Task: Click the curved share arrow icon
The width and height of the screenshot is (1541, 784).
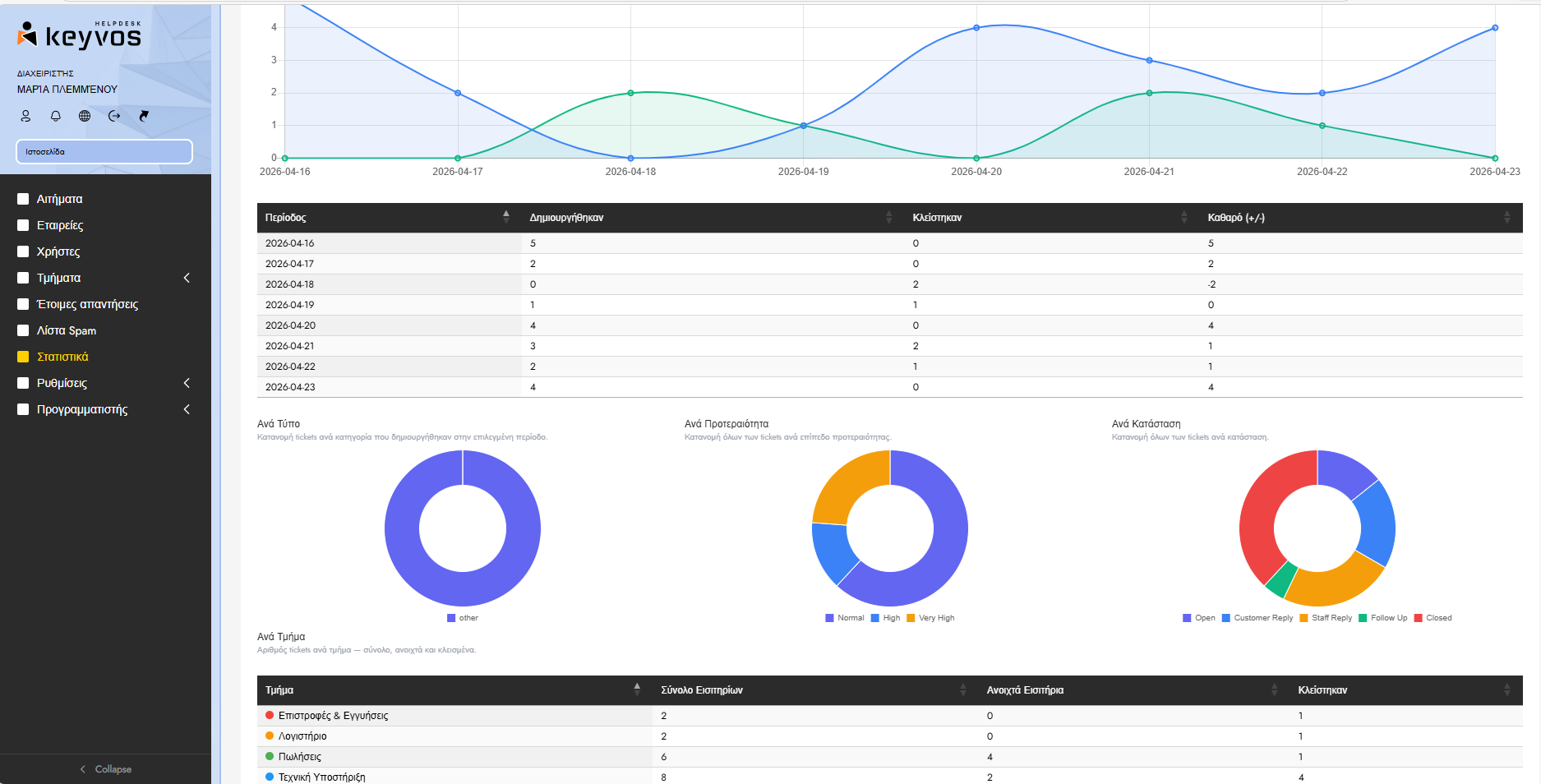Action: coord(144,116)
